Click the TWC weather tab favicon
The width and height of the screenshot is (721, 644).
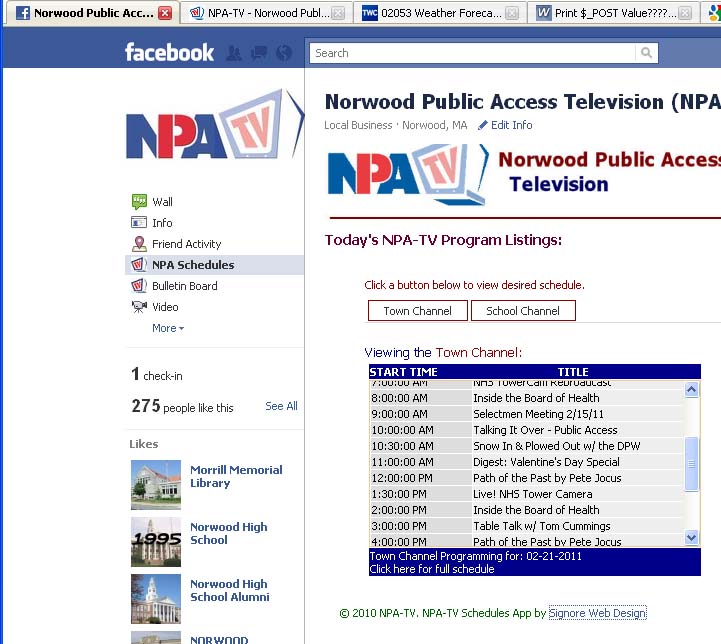coord(370,13)
